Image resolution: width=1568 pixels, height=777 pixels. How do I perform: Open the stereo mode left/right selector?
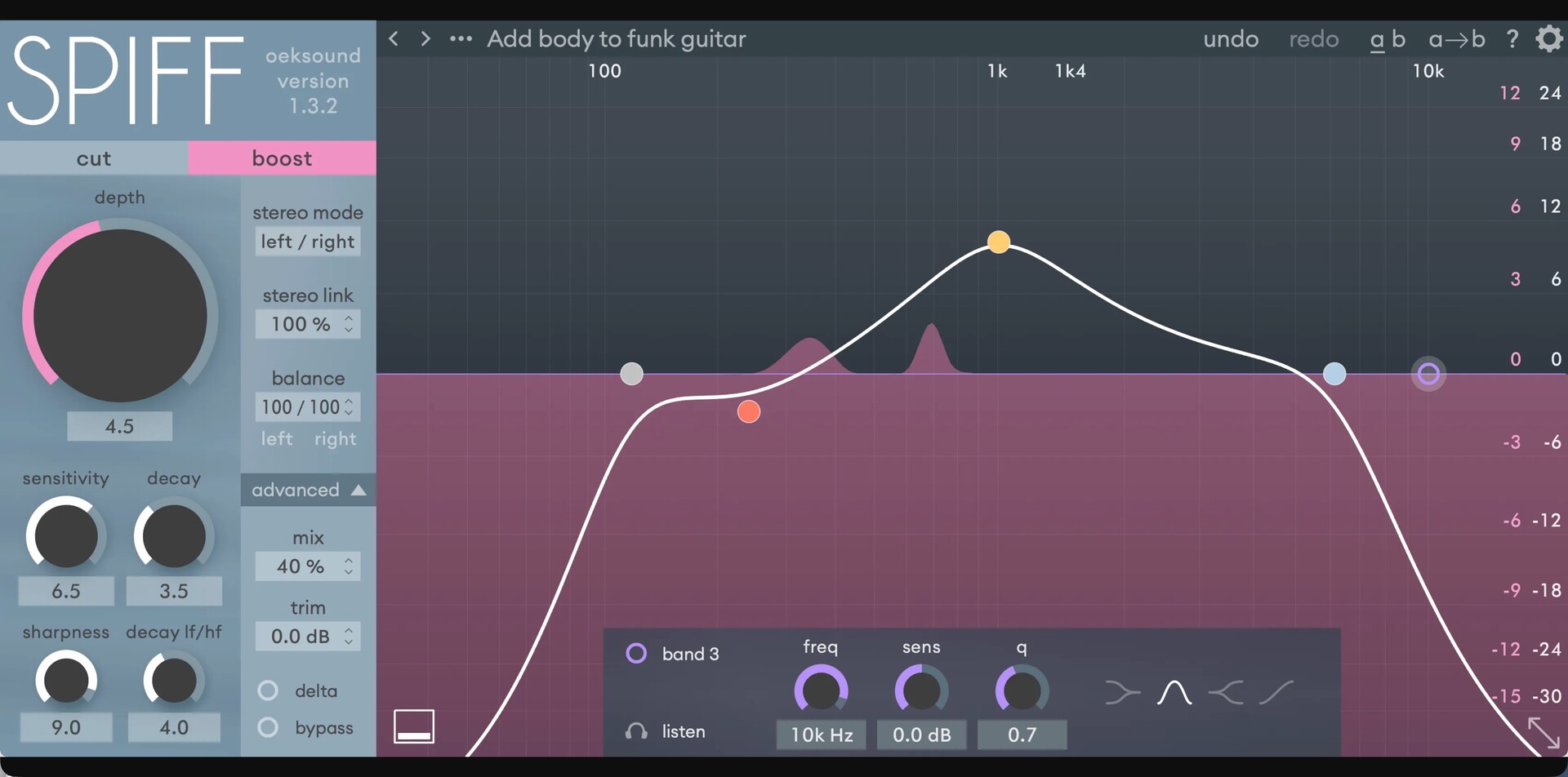pos(308,242)
